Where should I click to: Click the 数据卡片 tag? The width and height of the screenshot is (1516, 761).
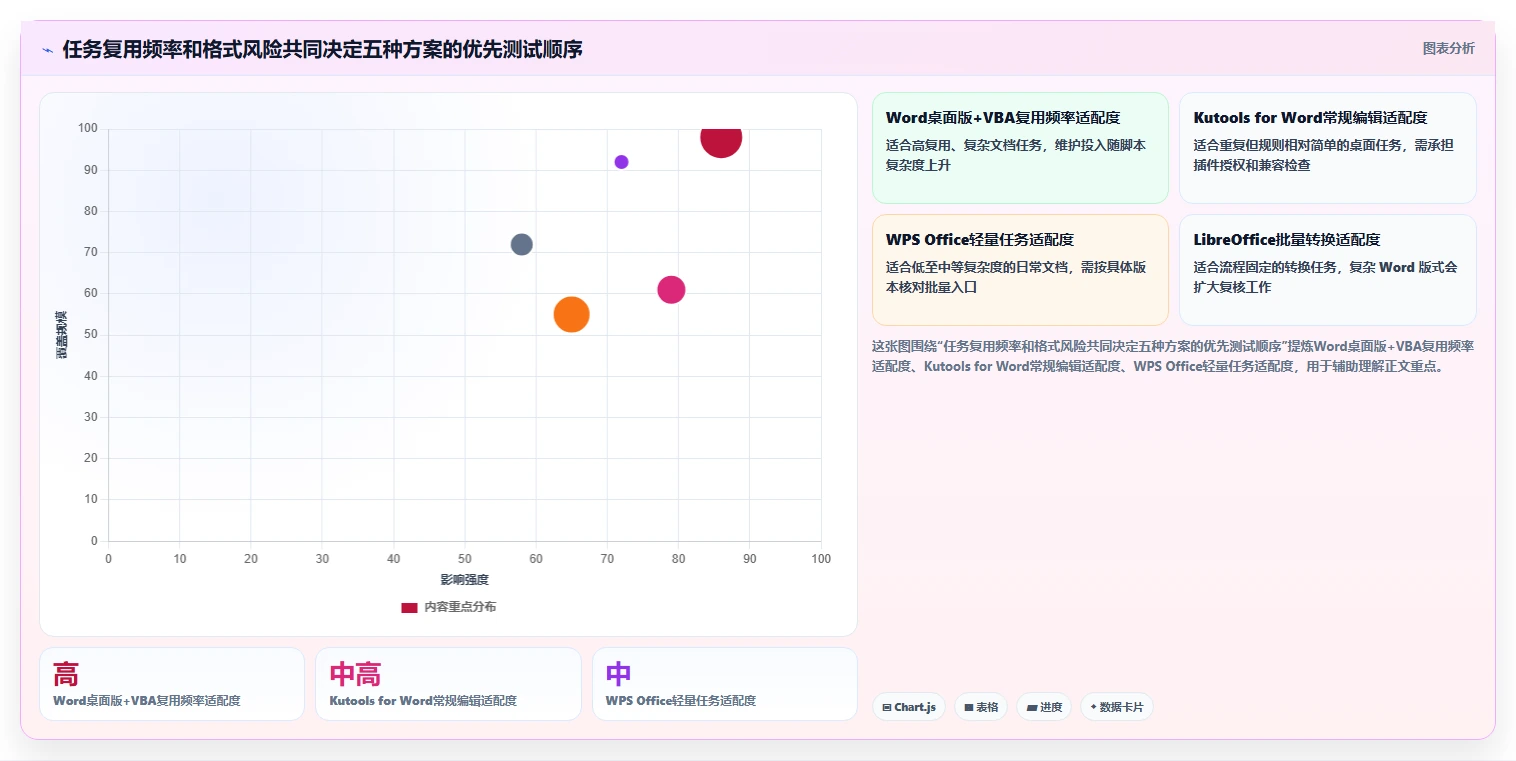point(1117,707)
